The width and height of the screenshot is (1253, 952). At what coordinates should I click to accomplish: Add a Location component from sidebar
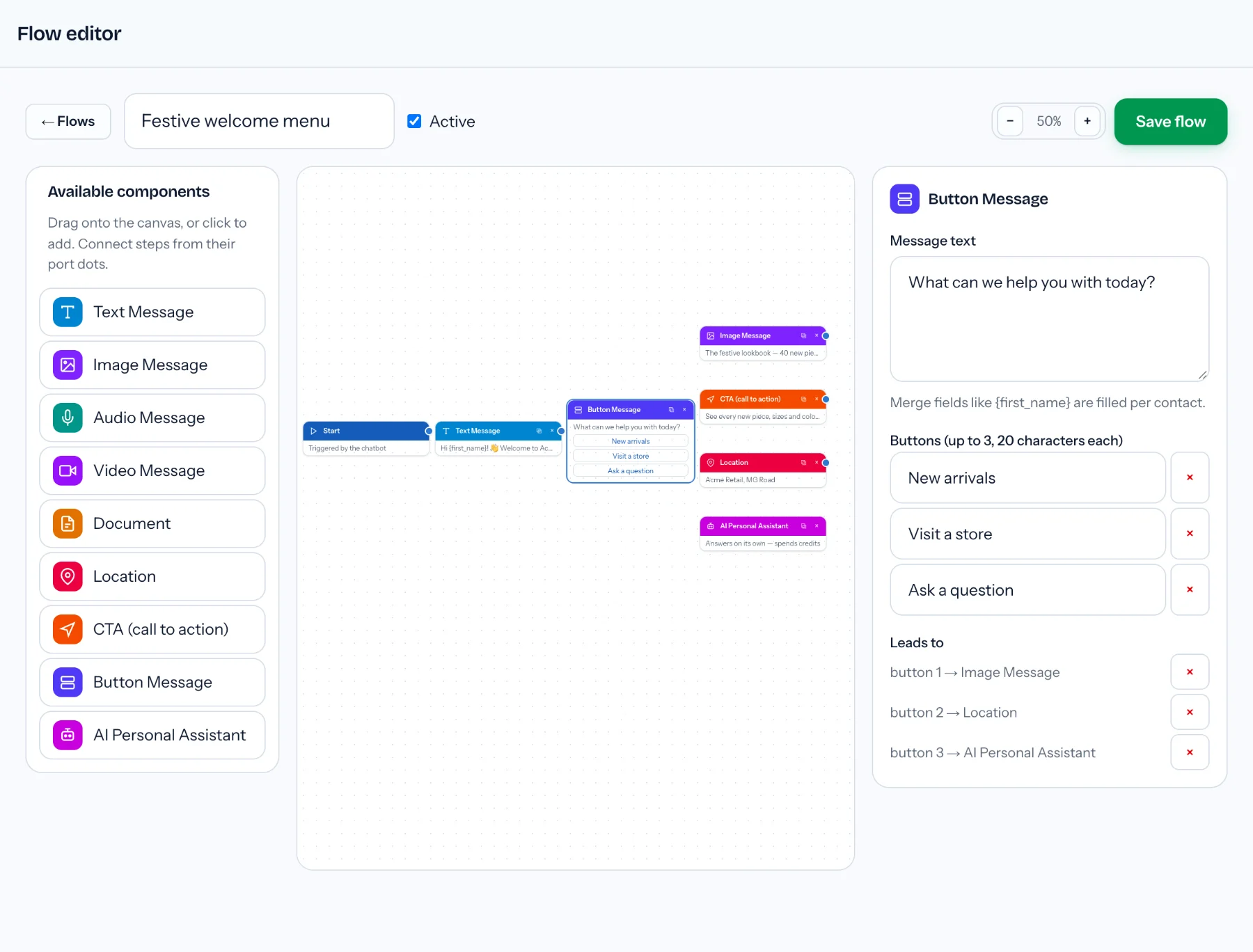click(152, 576)
